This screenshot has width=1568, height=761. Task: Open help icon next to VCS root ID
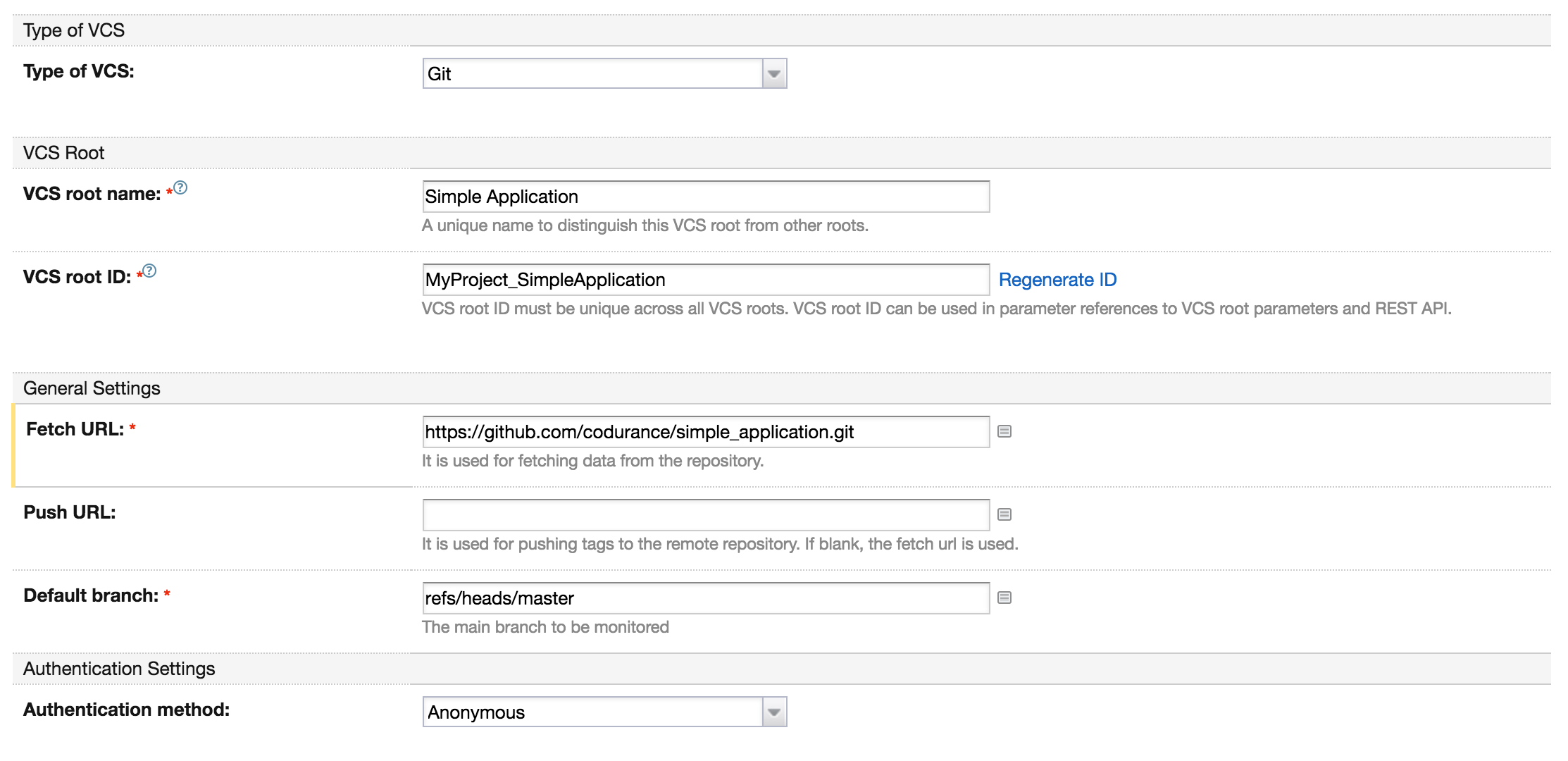149,271
